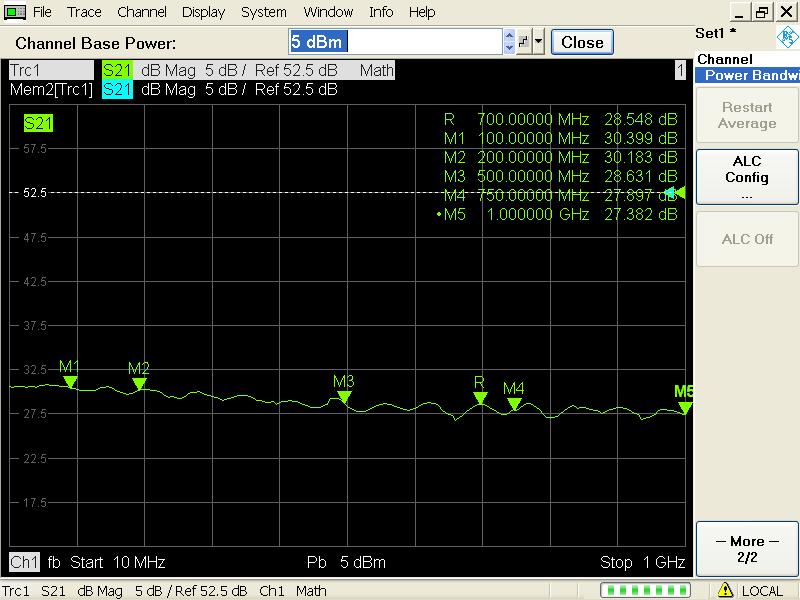
Task: Click the Channel Base Power input field
Action: coord(395,42)
